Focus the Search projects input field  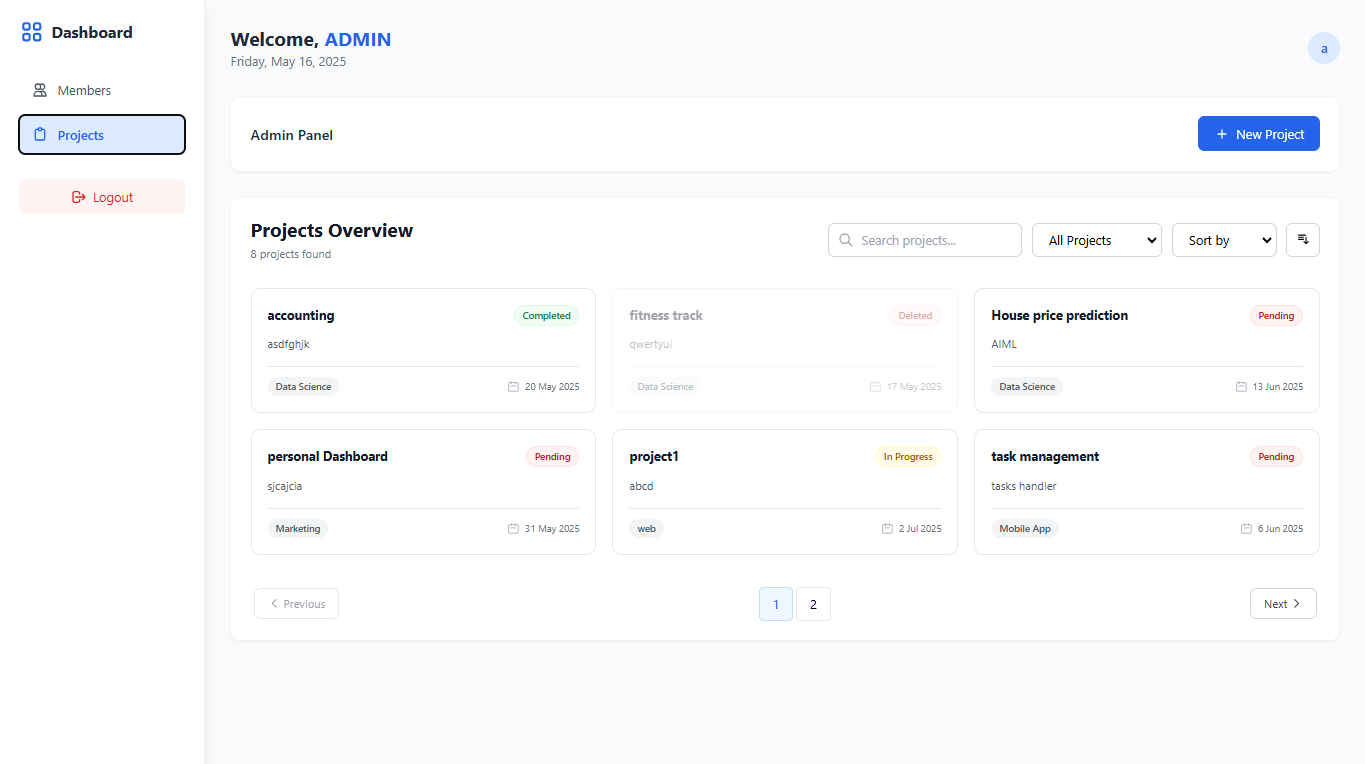[935, 240]
